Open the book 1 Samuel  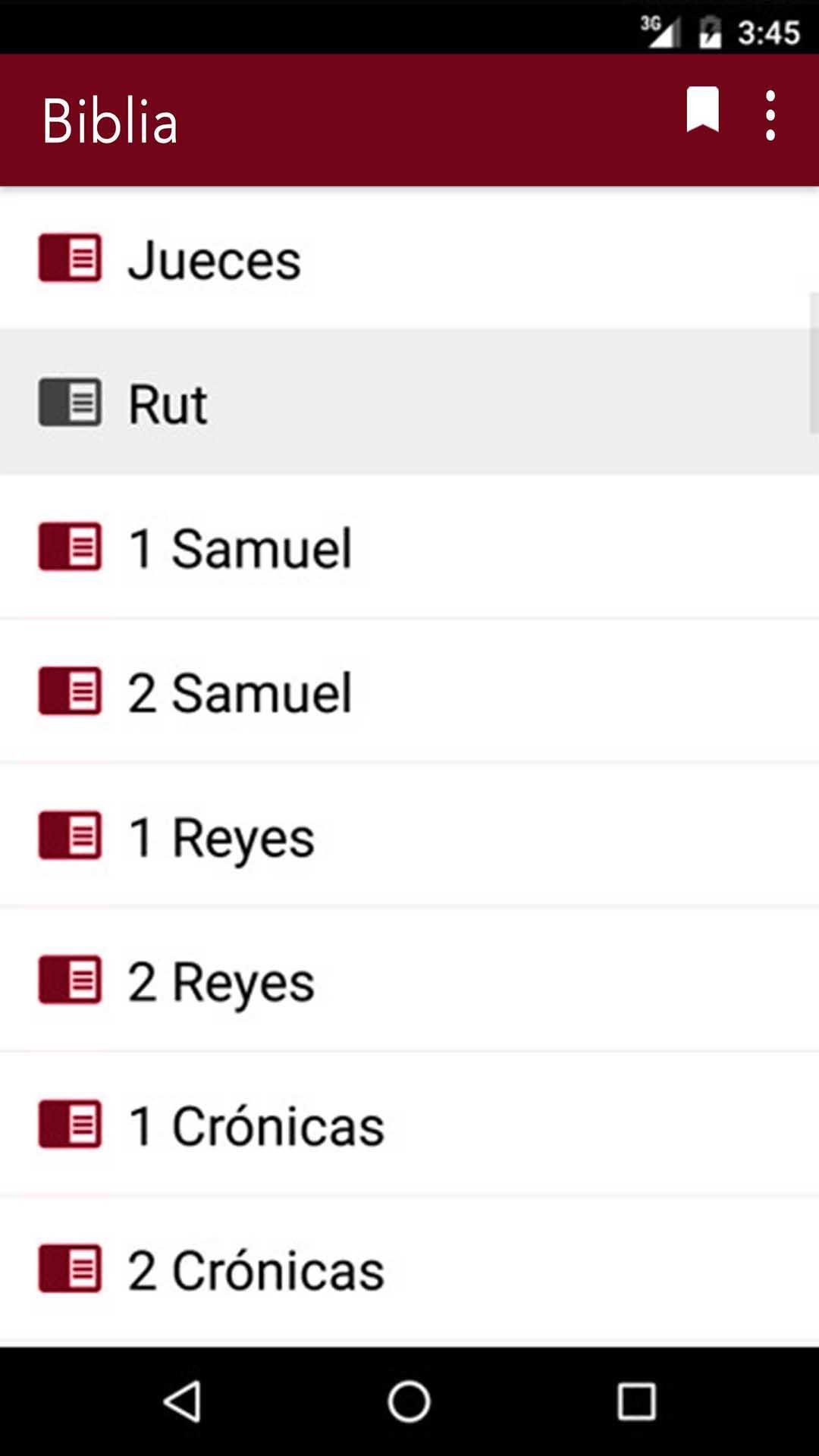tap(240, 548)
